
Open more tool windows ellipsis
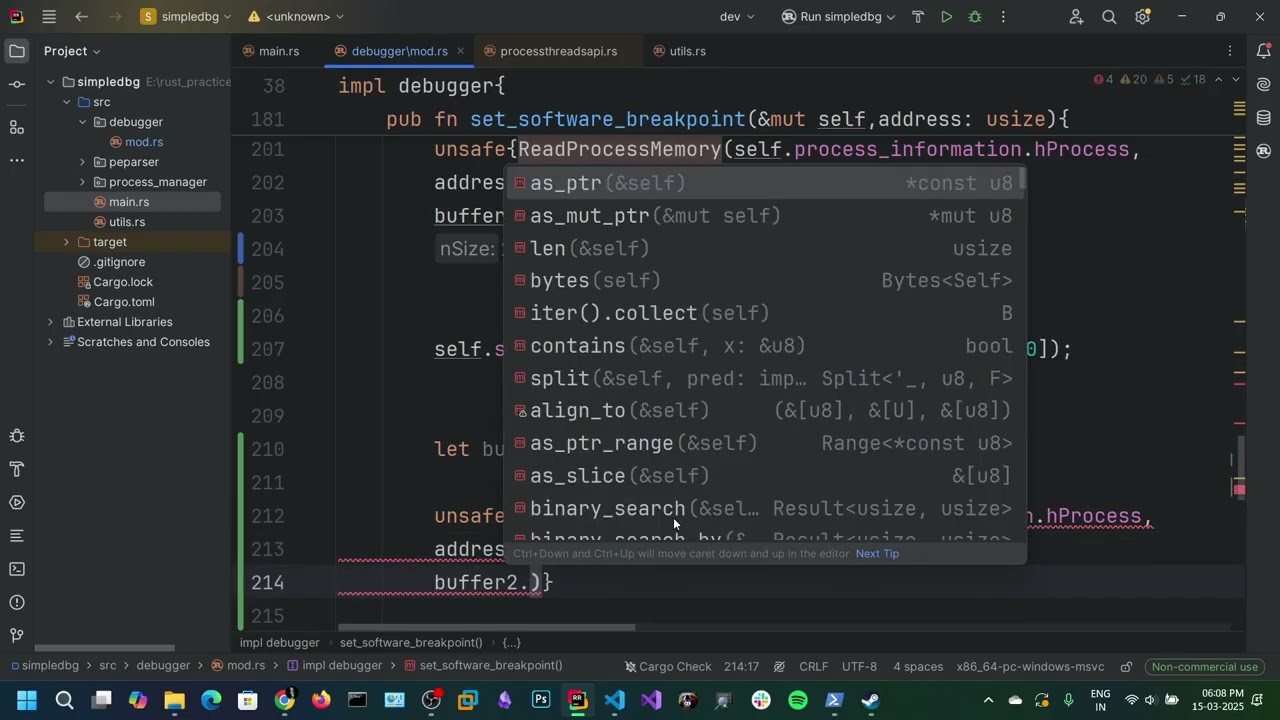click(x=17, y=160)
